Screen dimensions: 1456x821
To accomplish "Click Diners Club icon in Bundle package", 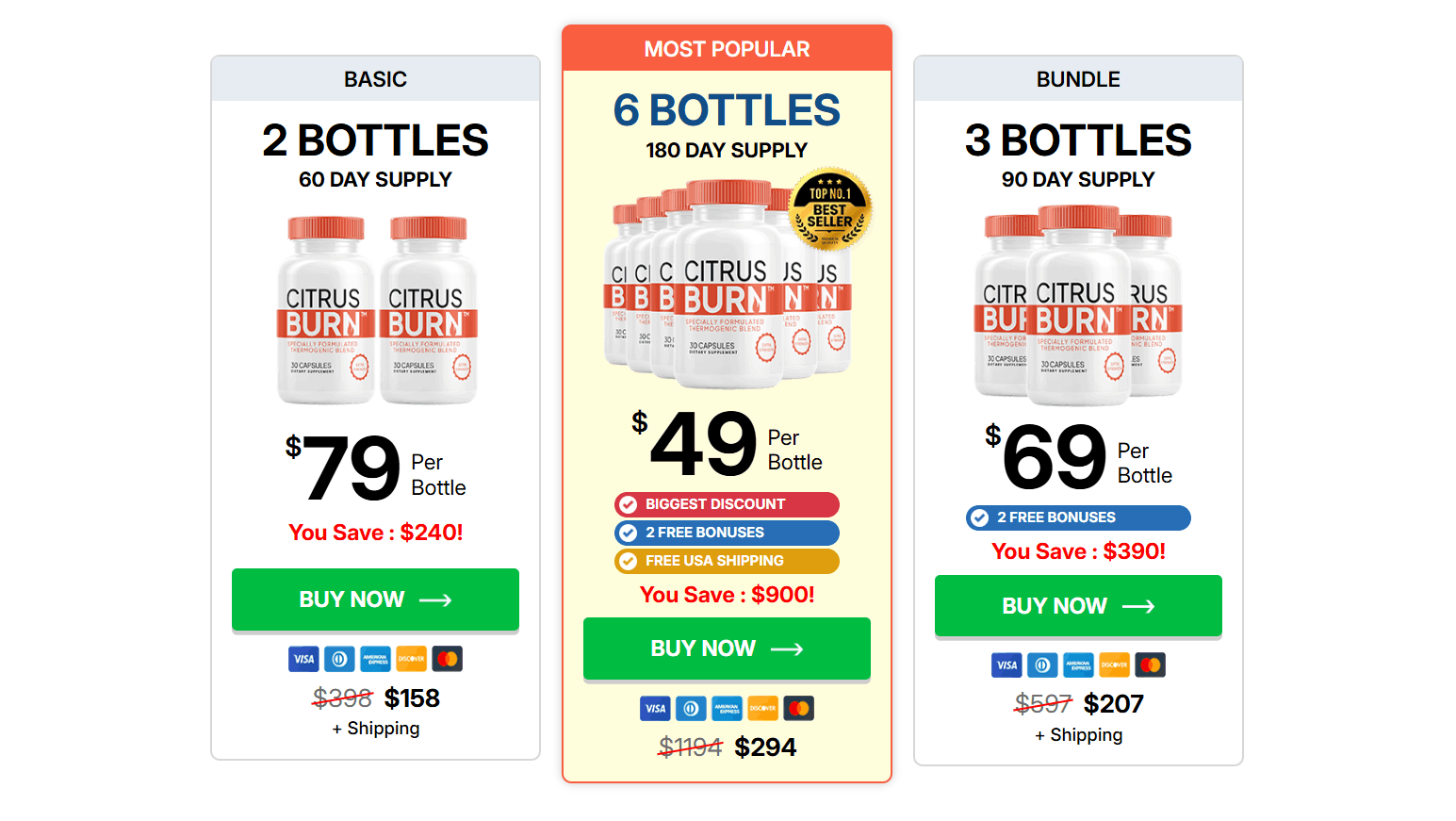I will tap(1042, 665).
